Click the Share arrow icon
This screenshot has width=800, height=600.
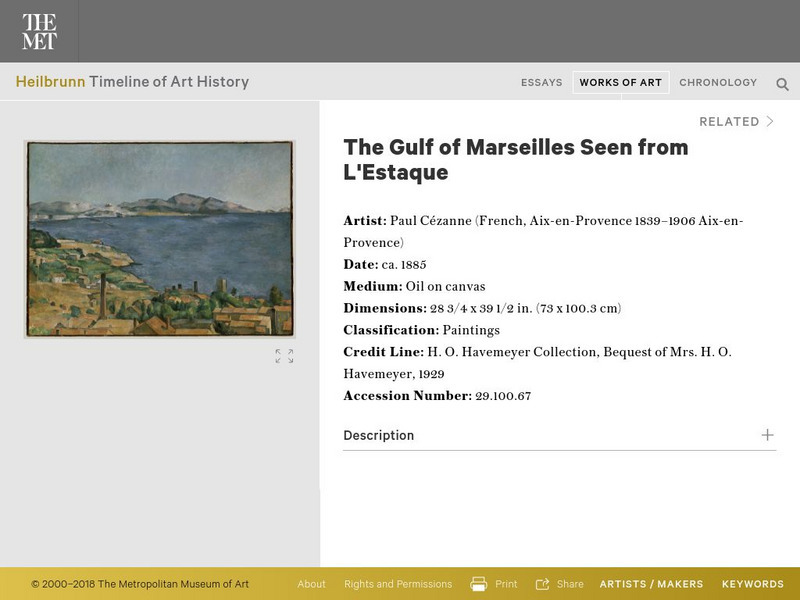[x=543, y=584]
